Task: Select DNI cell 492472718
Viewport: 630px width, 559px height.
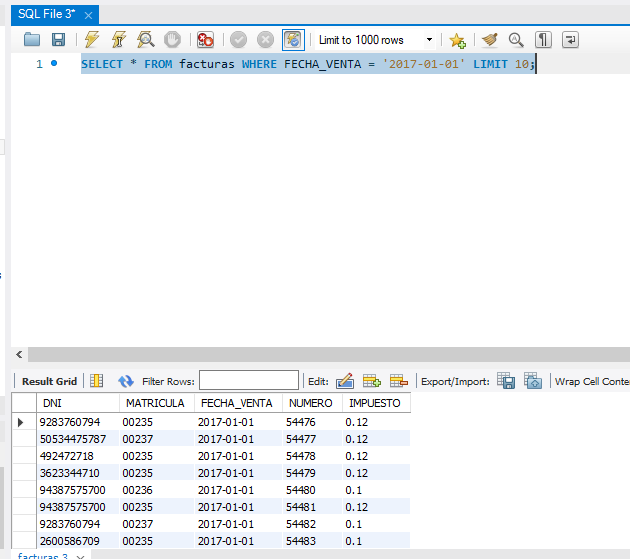Action: point(78,456)
